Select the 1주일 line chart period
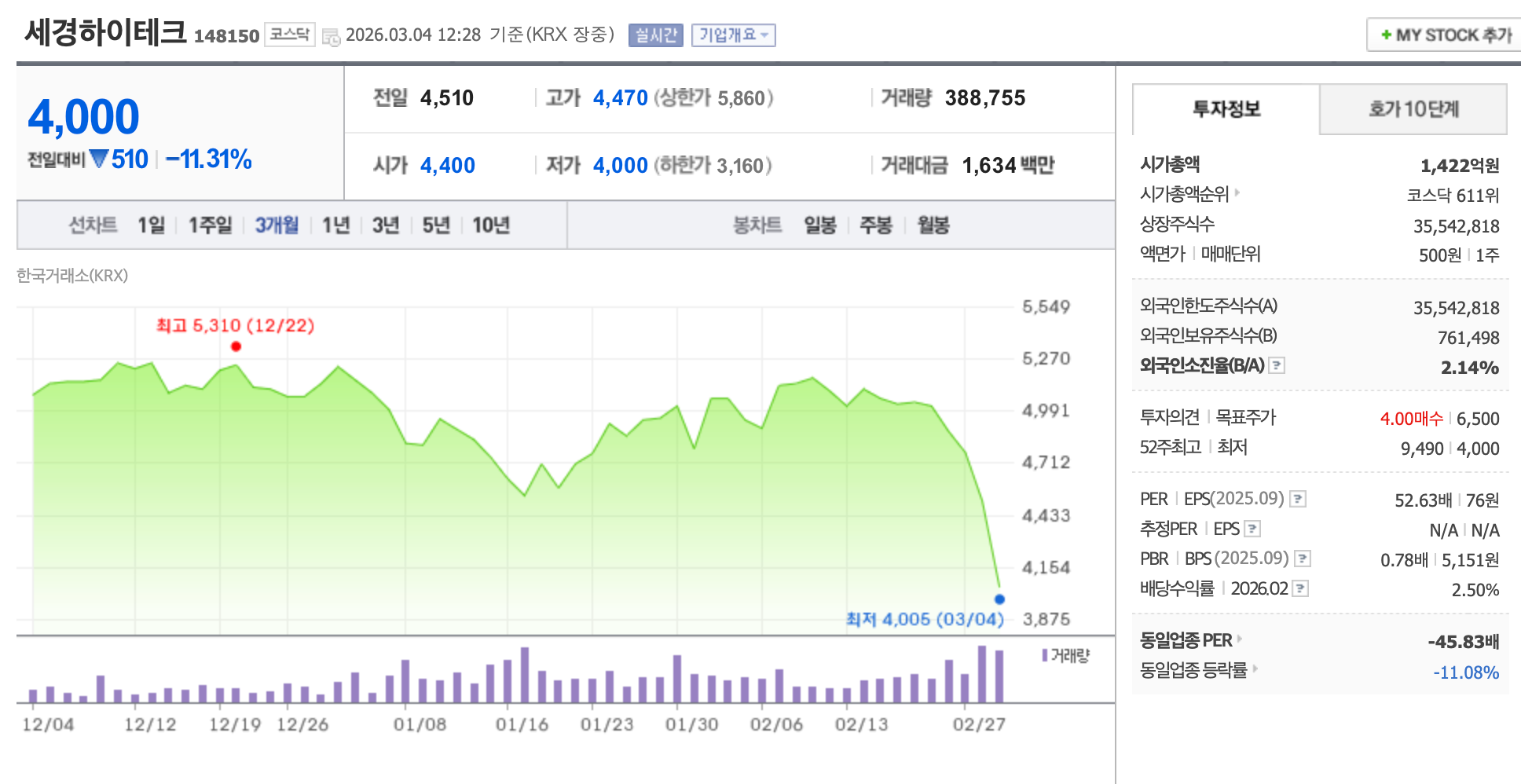1521x784 pixels. tap(210, 225)
